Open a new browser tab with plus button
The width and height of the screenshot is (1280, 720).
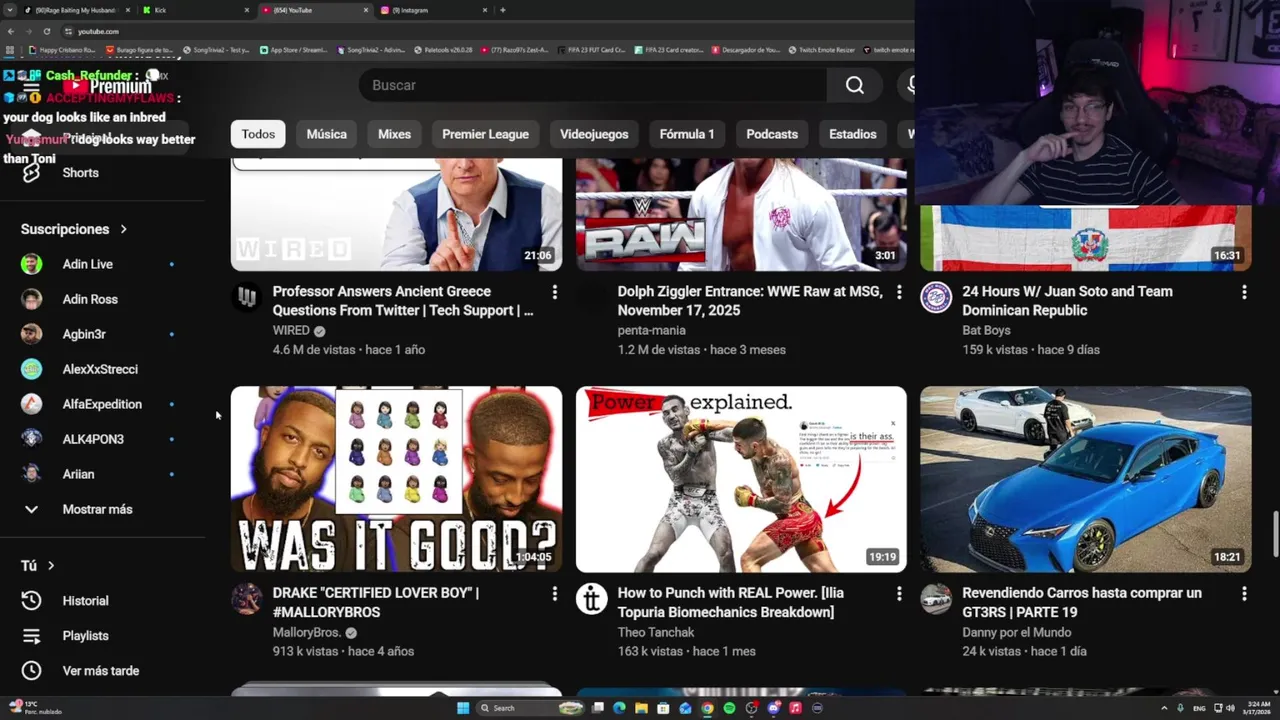502,10
